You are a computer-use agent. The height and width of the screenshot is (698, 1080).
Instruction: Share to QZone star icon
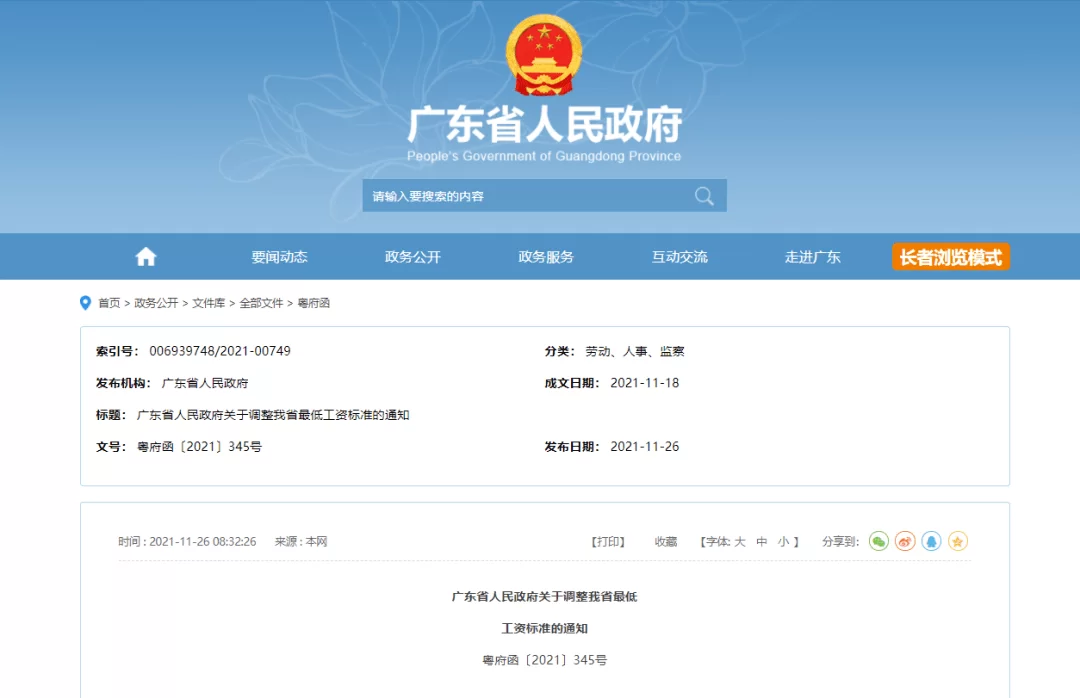[x=958, y=541]
